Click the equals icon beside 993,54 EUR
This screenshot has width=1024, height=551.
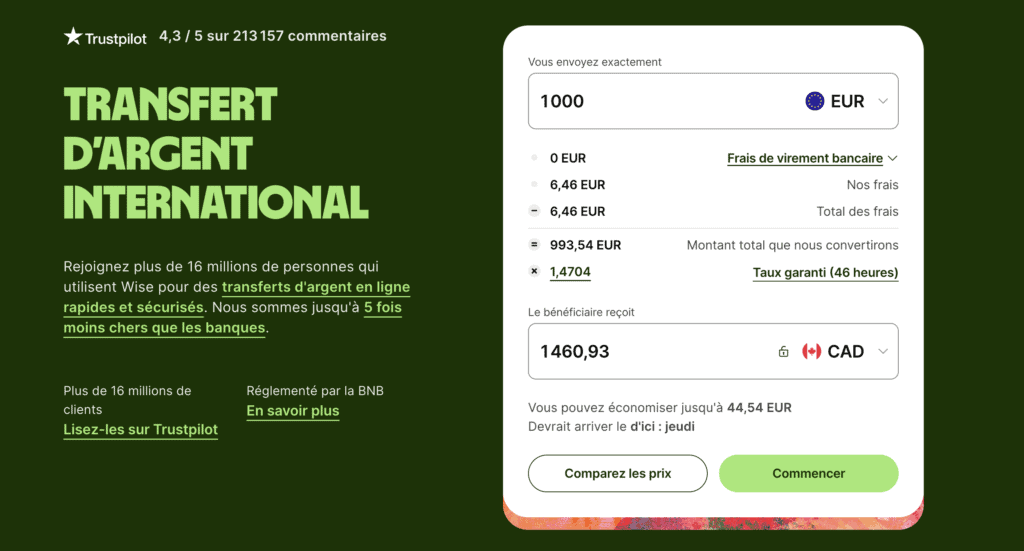coord(534,245)
